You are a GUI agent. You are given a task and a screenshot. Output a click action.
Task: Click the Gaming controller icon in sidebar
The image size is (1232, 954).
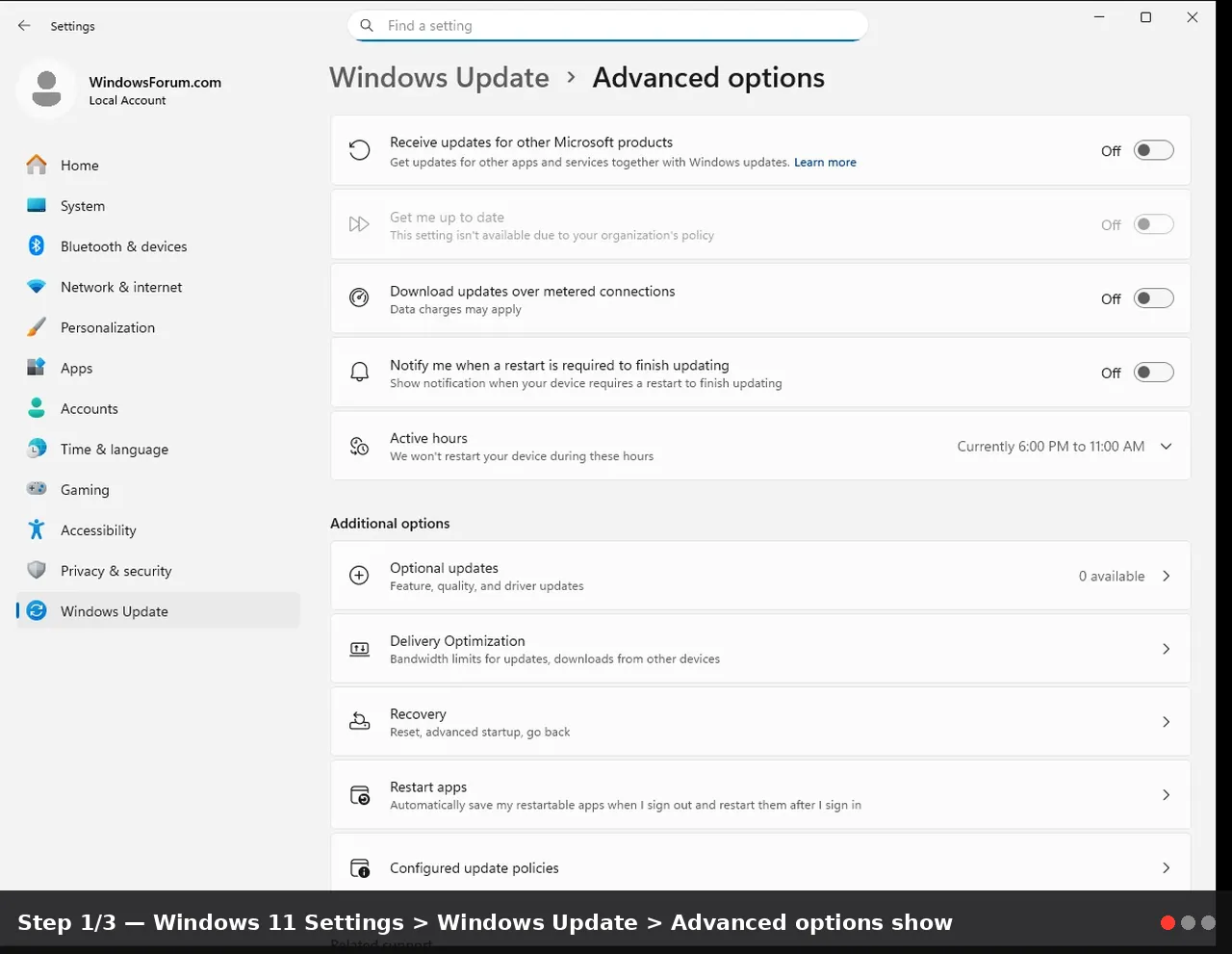coord(37,489)
